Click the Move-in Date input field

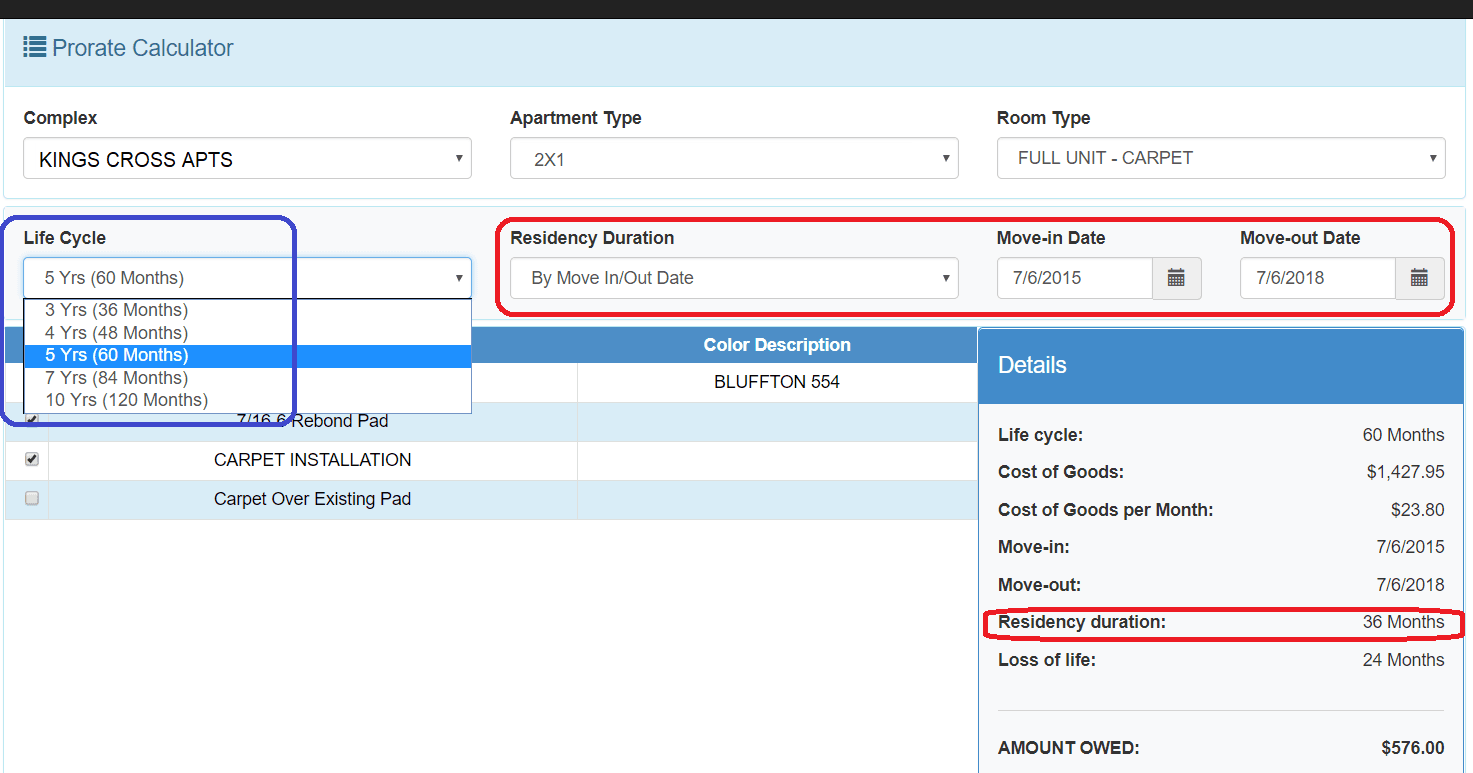(1075, 278)
